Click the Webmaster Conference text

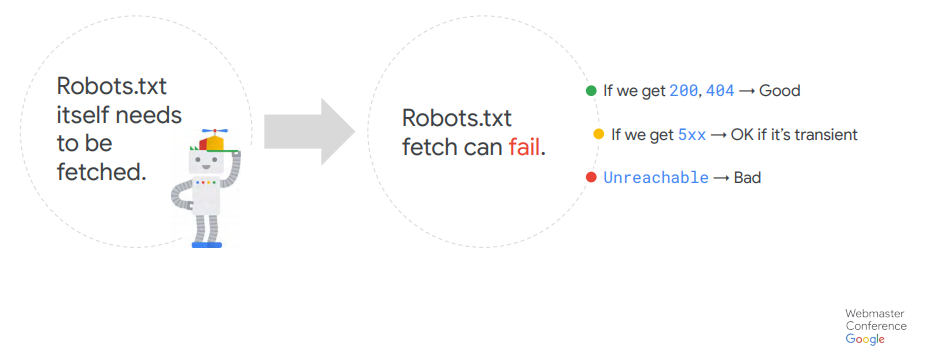click(876, 319)
